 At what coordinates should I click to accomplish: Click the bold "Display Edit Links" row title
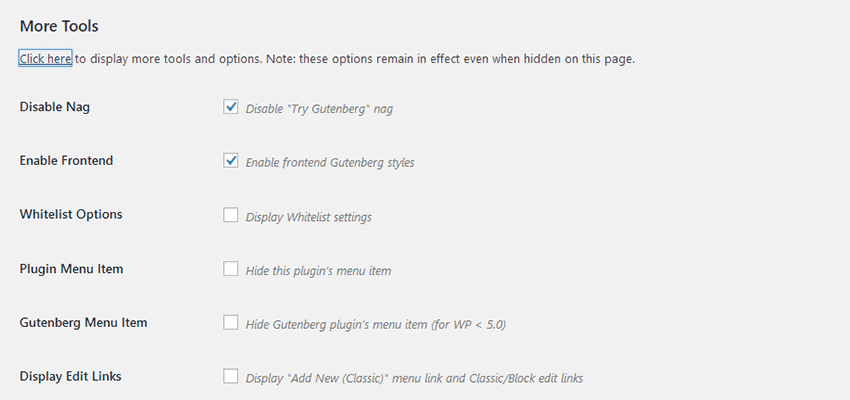tap(71, 377)
